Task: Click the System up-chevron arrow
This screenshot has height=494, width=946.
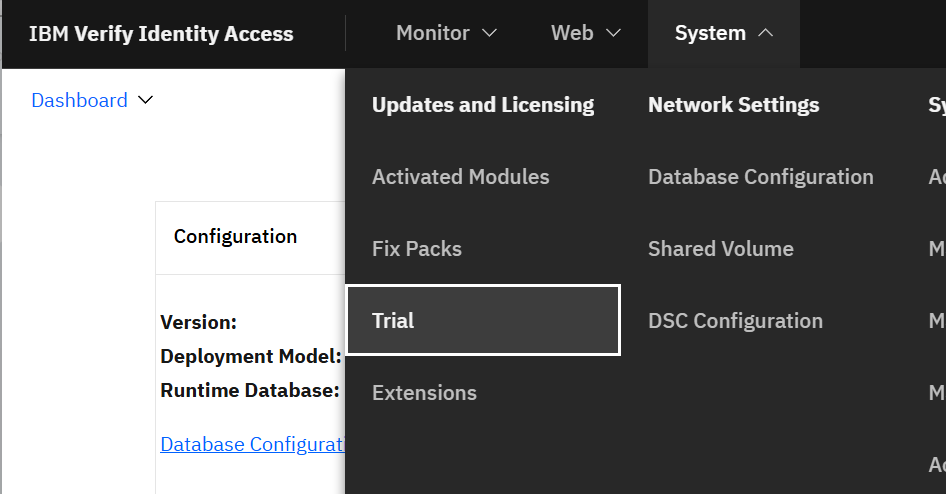Action: pos(765,33)
